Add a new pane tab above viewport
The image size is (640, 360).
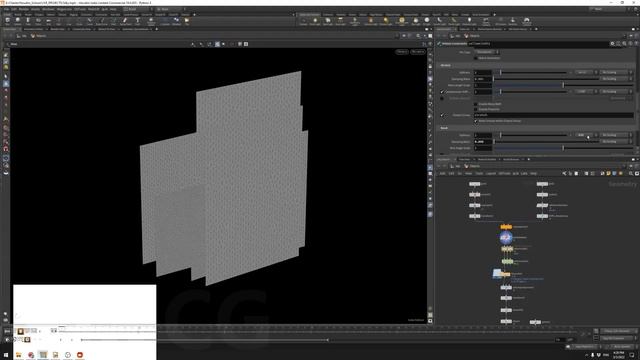click(x=156, y=29)
